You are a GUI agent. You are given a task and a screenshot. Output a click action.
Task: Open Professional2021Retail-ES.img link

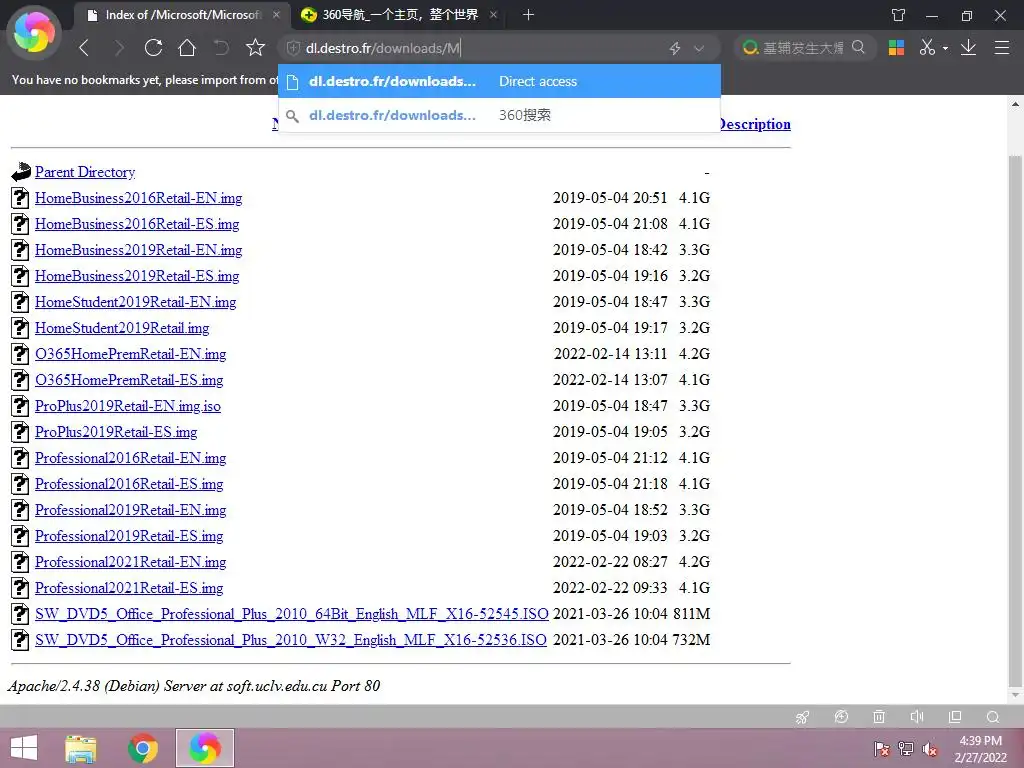[129, 588]
